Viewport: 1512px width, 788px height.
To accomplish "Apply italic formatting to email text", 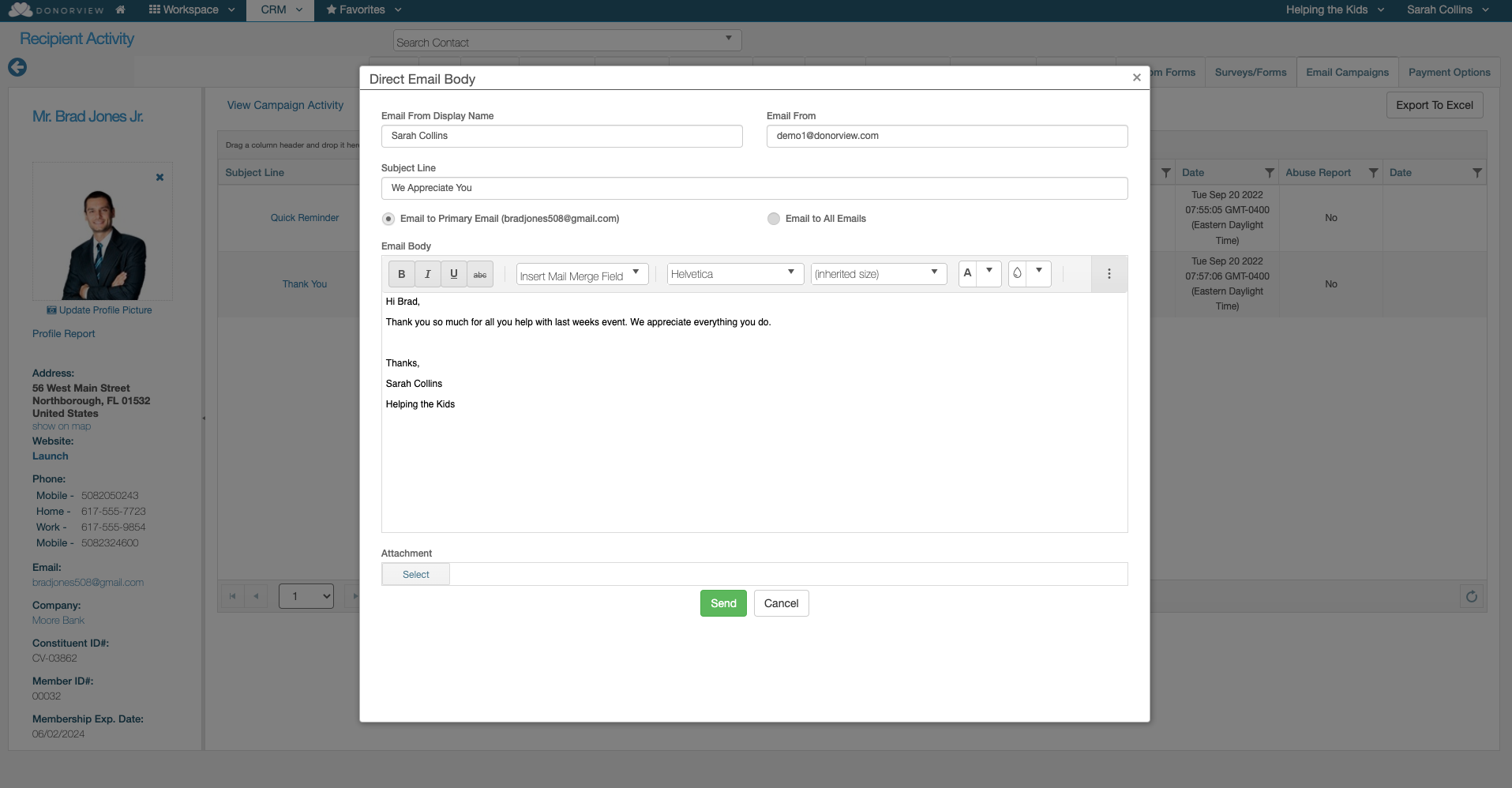I will coord(427,274).
